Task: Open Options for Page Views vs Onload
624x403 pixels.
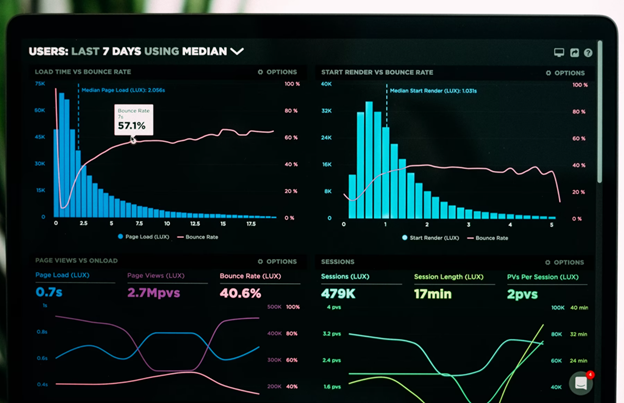Action: [x=277, y=261]
